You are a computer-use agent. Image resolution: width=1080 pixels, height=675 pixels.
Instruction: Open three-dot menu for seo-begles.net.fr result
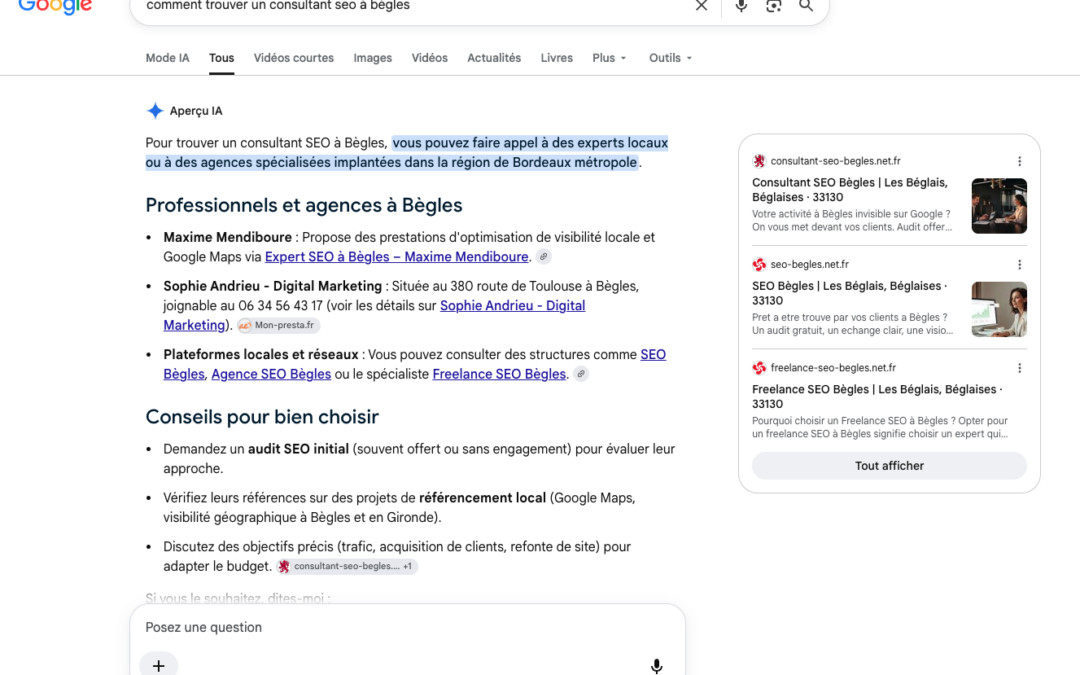pos(1019,264)
